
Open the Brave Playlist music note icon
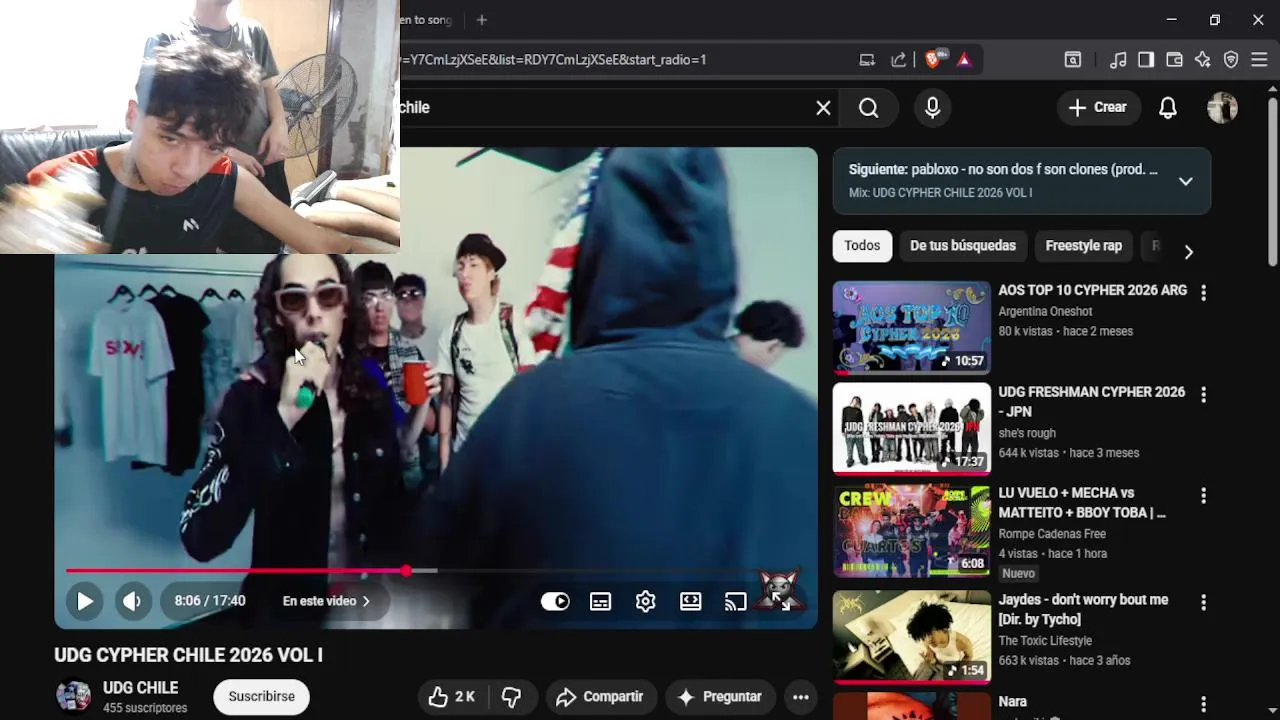coord(1118,60)
